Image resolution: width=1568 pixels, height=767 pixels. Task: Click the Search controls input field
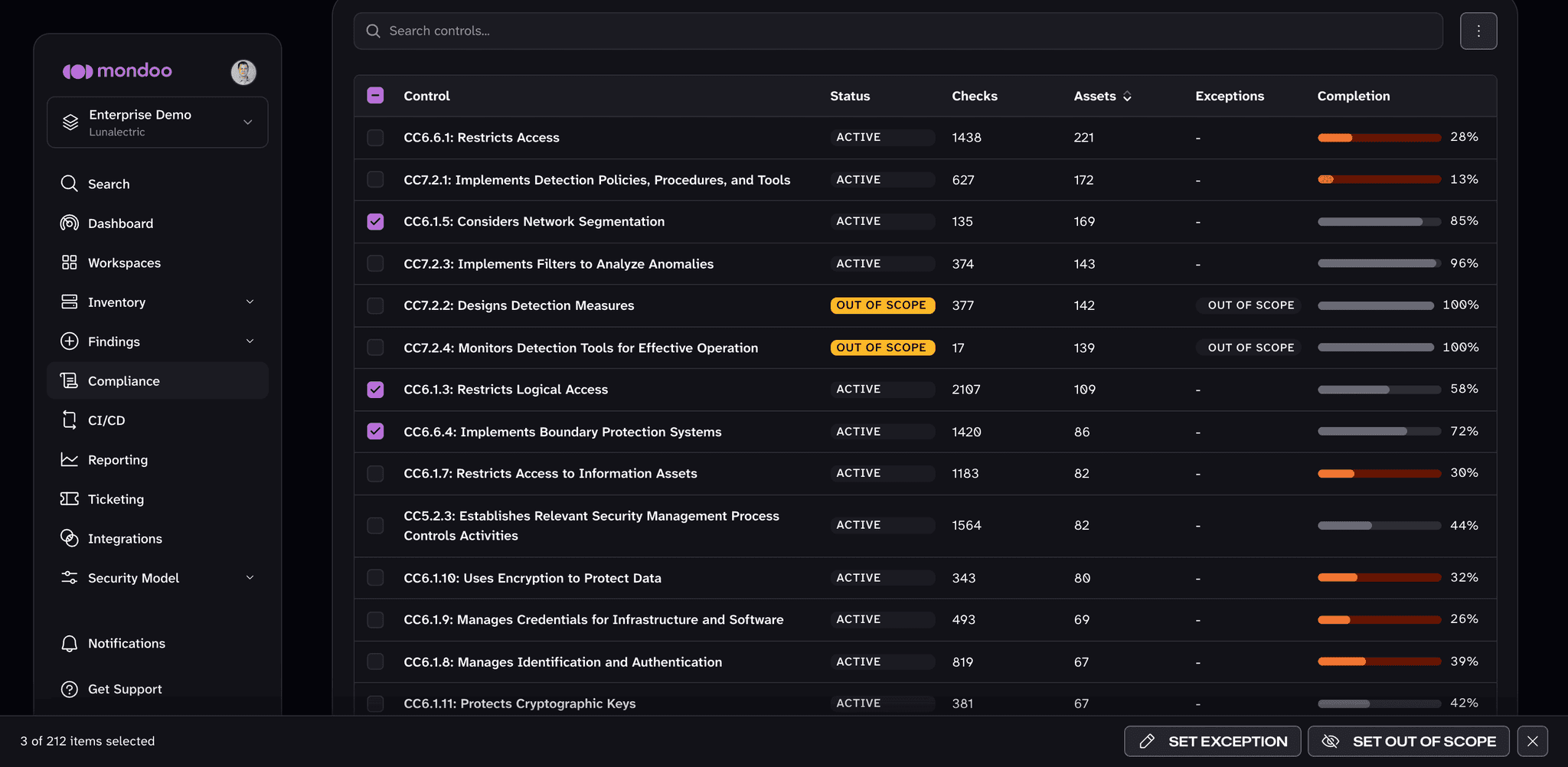click(898, 31)
